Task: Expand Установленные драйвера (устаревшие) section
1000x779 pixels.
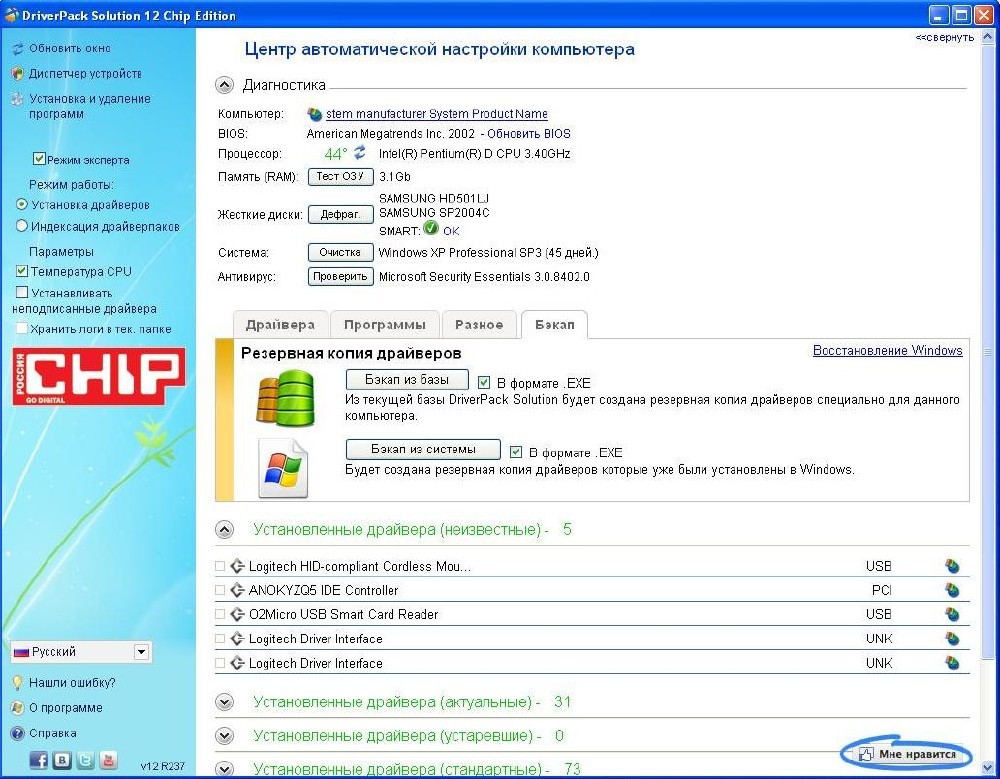Action: (224, 736)
